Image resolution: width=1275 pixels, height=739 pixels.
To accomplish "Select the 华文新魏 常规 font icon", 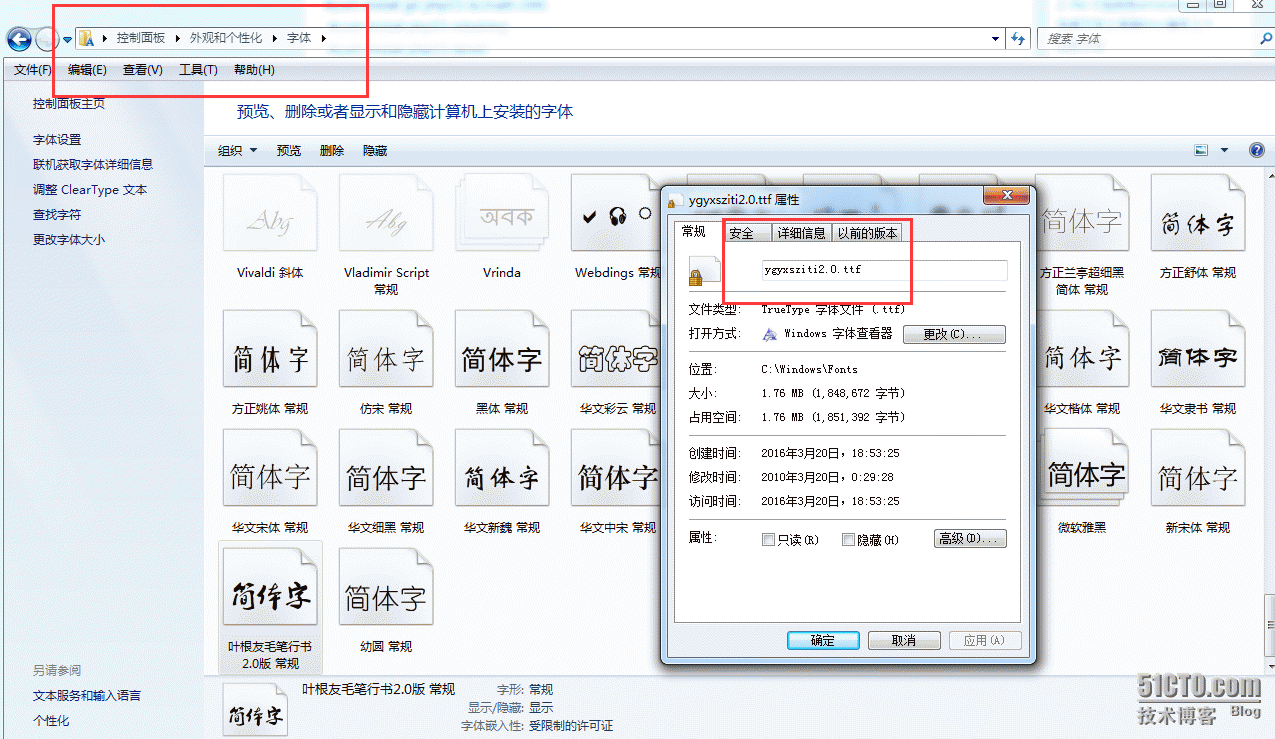I will 502,469.
